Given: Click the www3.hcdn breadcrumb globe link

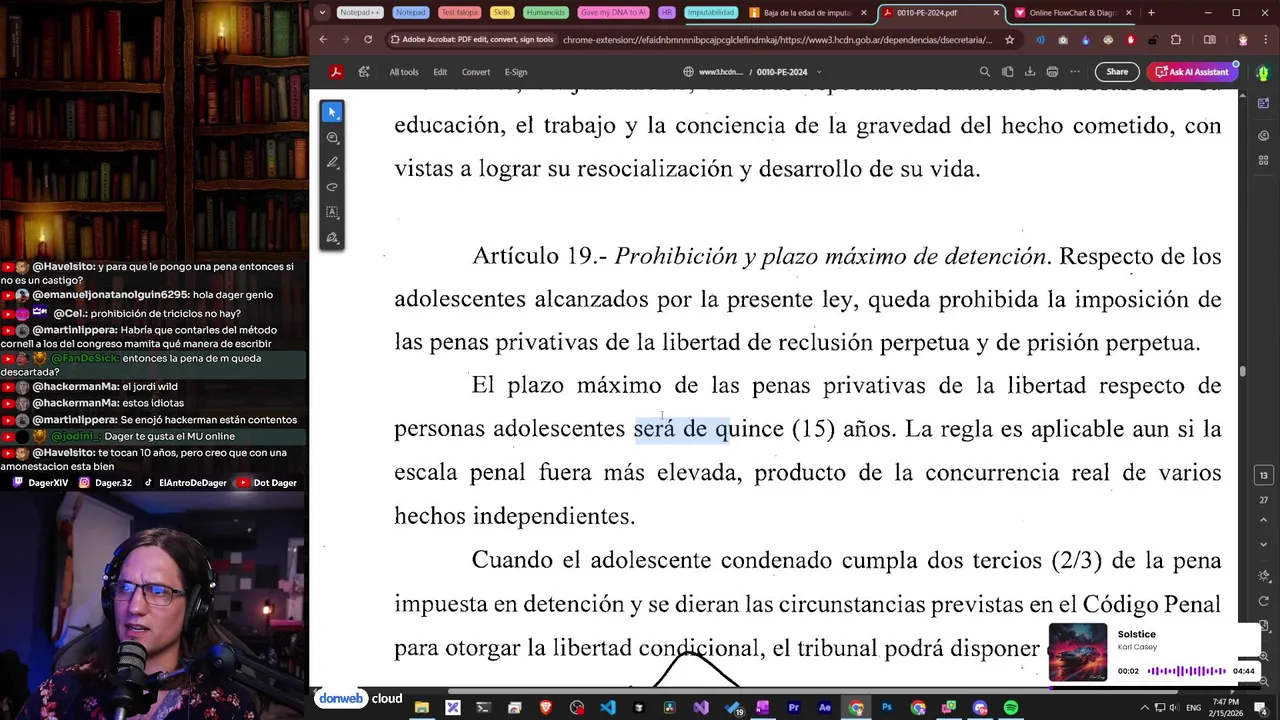Looking at the screenshot, I should click(713, 72).
